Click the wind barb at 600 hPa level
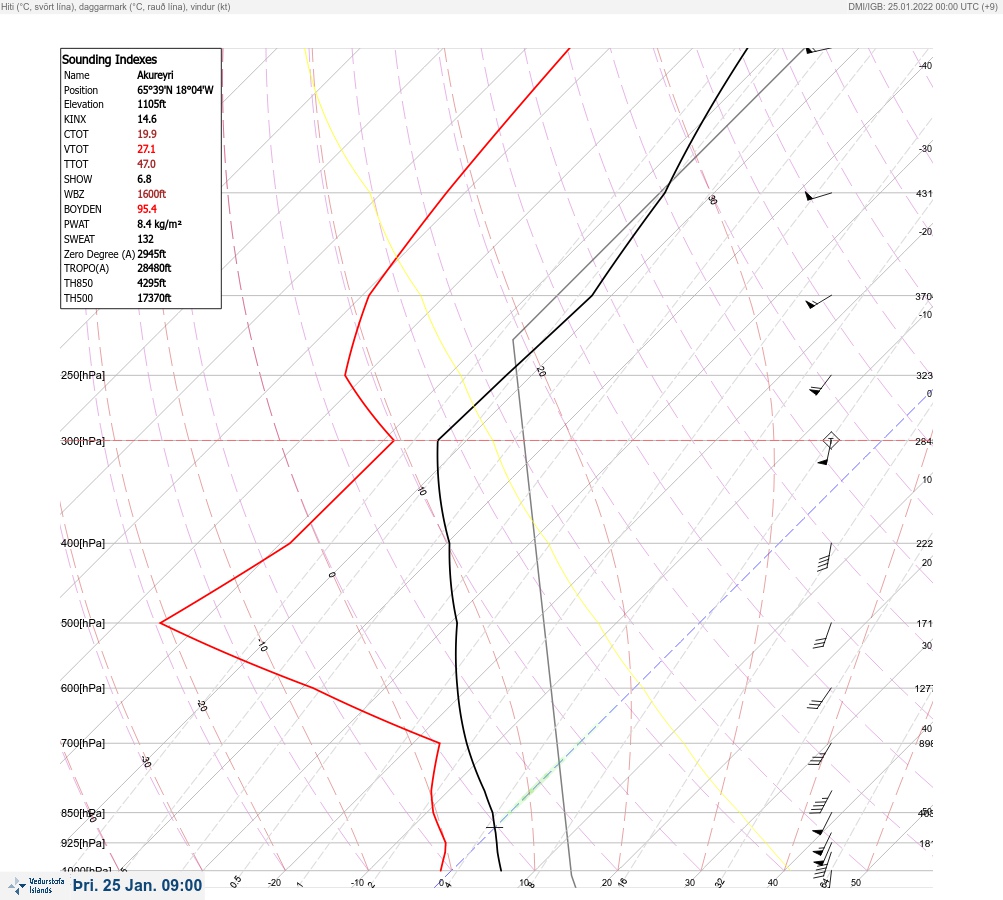Screen dimensions: 1003x900 (819, 699)
